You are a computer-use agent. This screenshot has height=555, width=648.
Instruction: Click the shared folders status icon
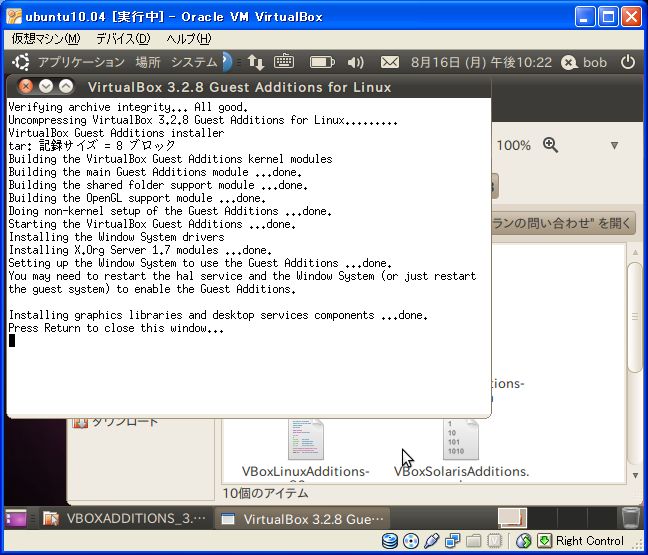474,541
